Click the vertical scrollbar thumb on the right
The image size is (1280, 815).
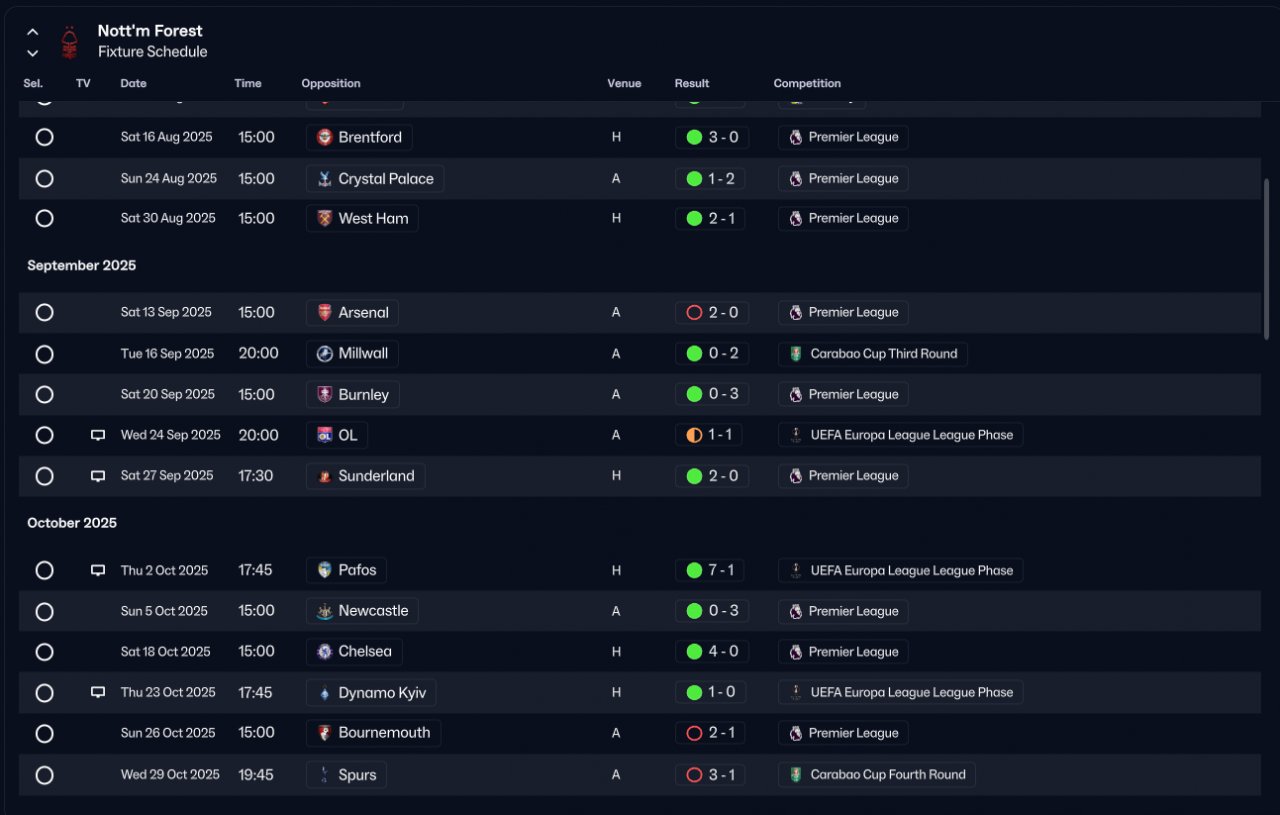pos(1268,260)
